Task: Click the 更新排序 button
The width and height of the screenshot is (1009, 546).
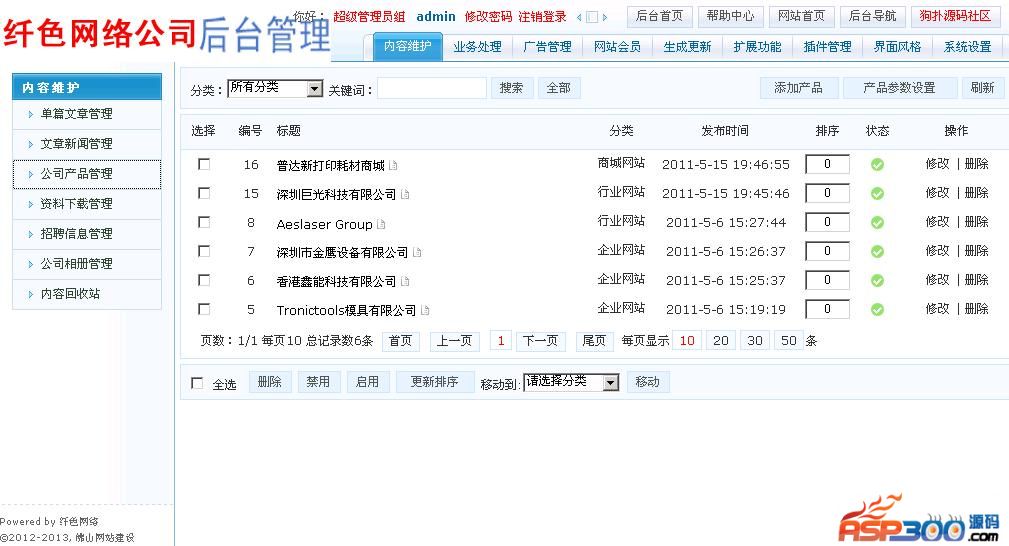Action: click(x=435, y=382)
